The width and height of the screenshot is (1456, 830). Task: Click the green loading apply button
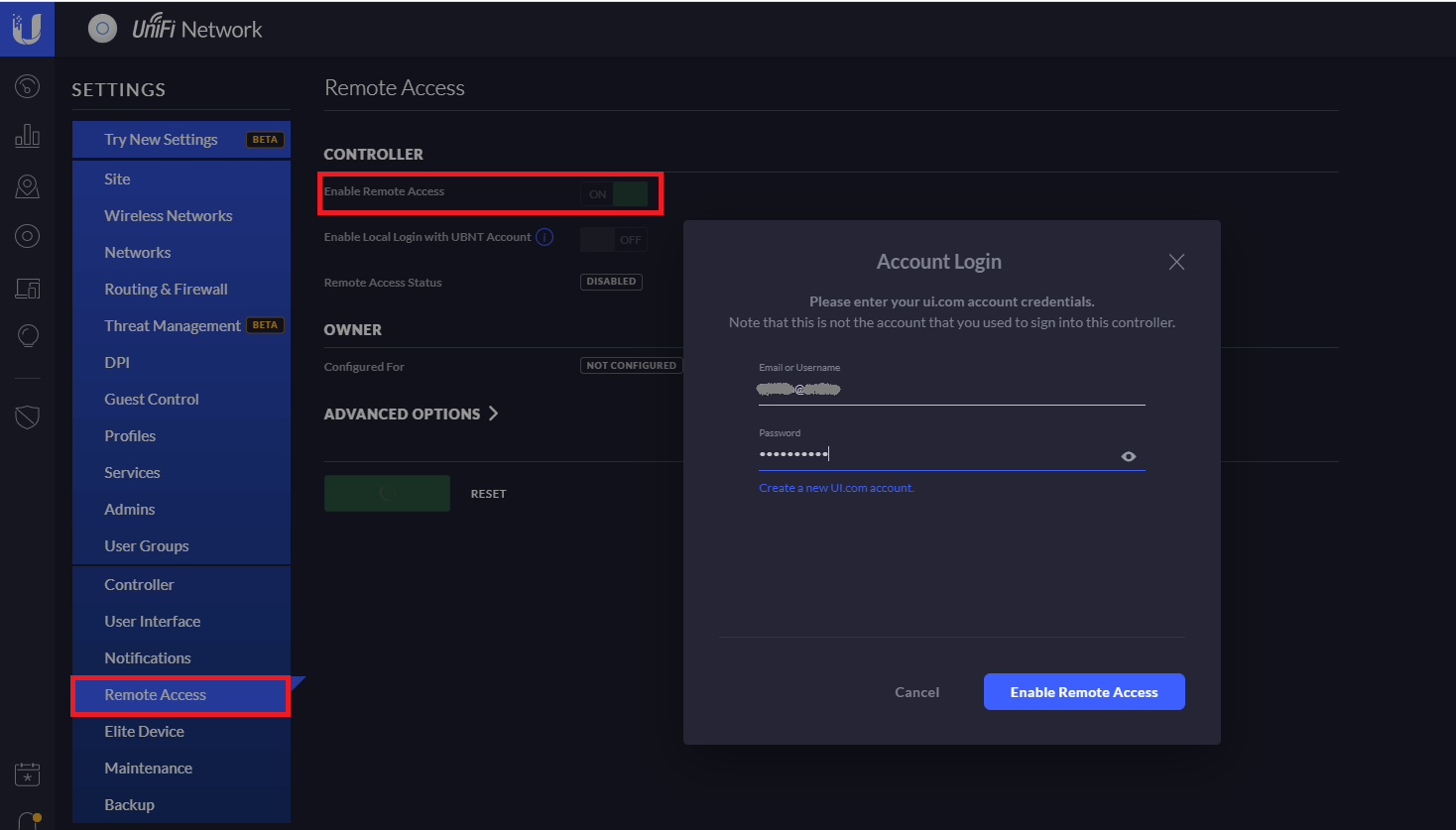(387, 493)
